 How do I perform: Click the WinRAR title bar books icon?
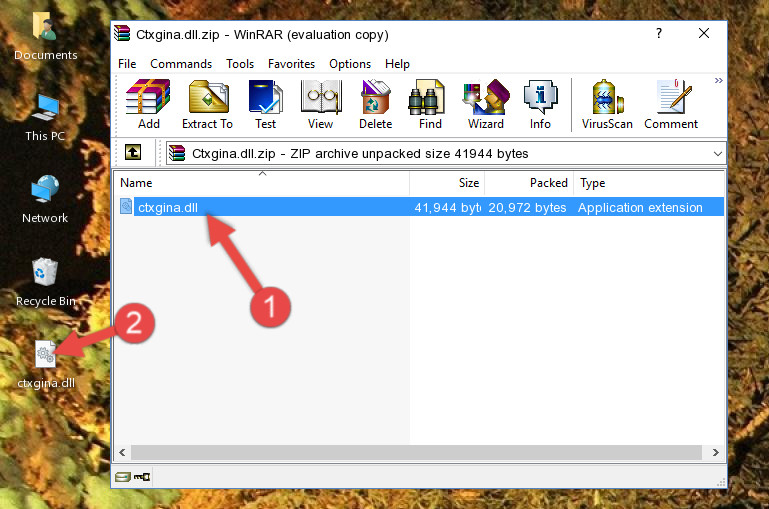(x=123, y=34)
